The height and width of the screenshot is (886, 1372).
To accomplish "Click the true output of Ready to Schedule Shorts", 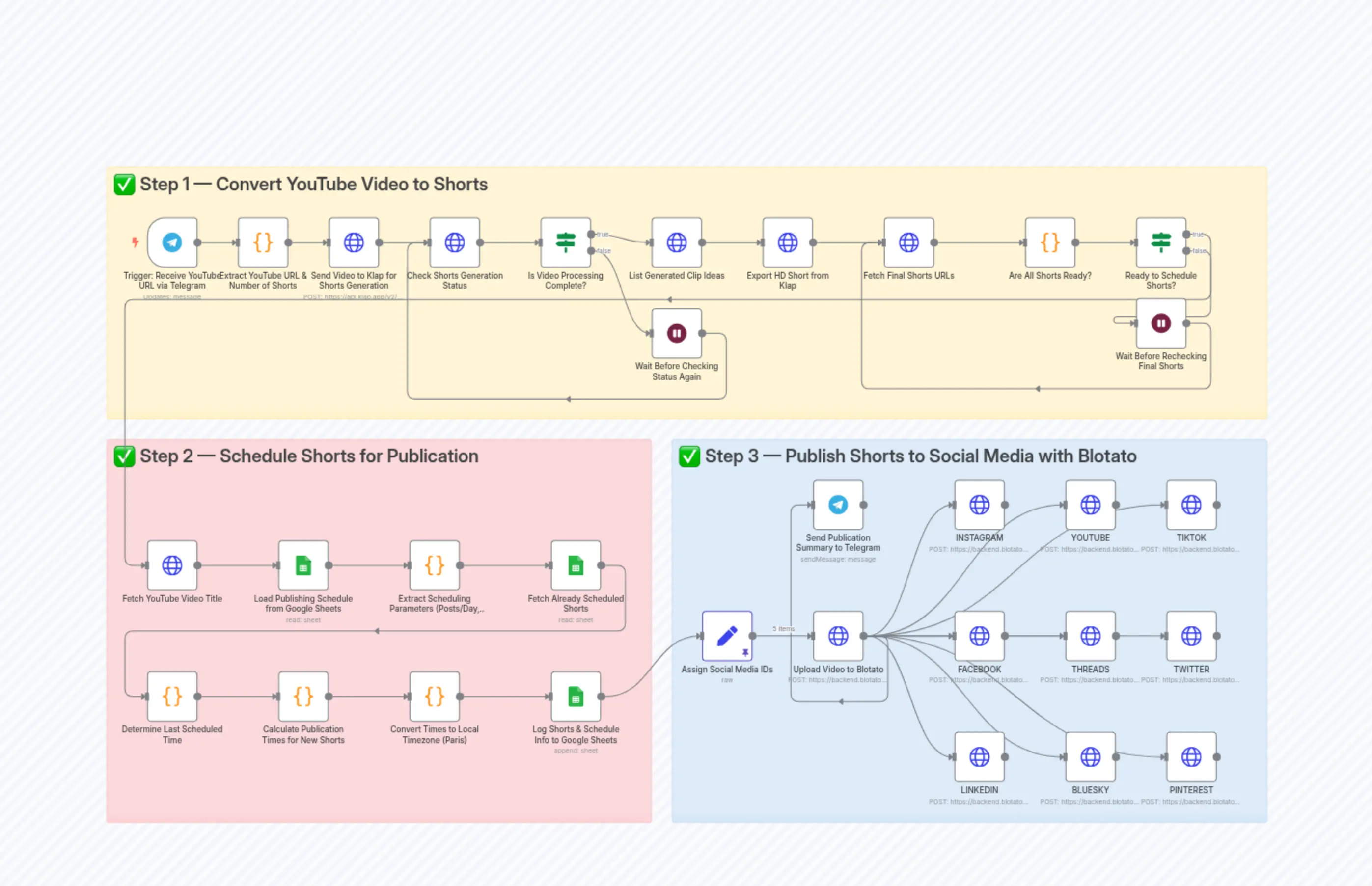I will [1186, 234].
